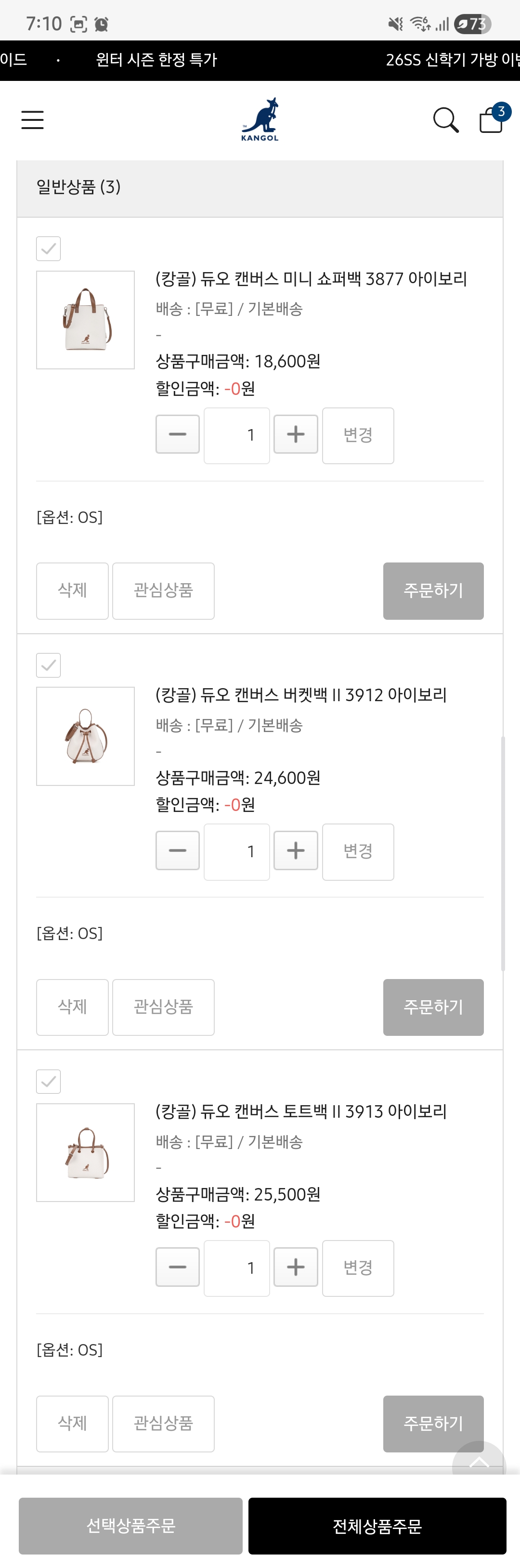
Task: Delete the mini shopper bag 3877 item
Action: pyautogui.click(x=72, y=590)
